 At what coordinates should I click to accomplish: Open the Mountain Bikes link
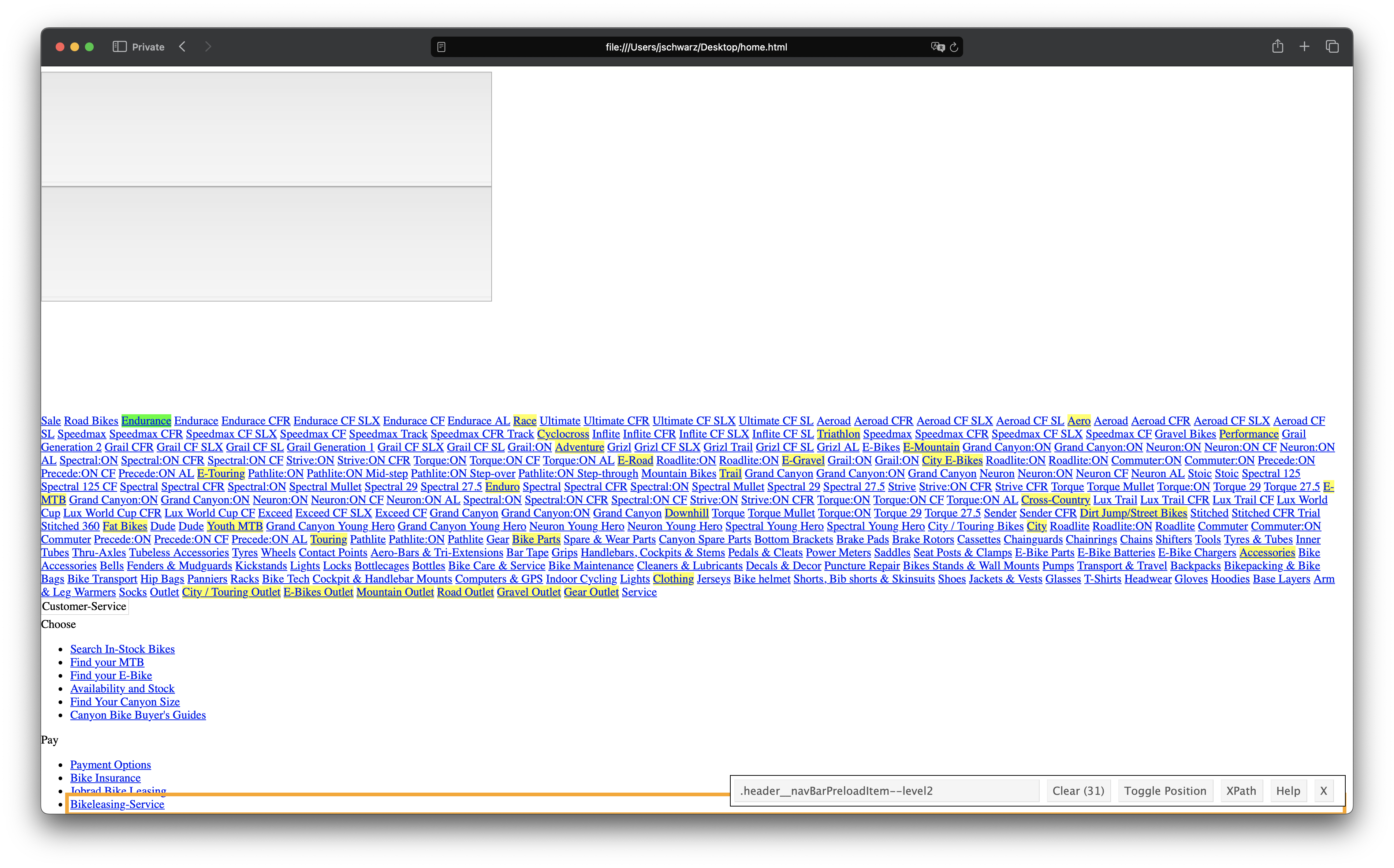[679, 474]
